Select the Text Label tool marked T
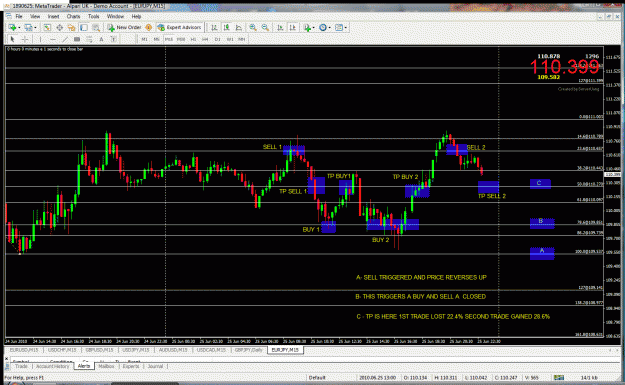The image size is (625, 385). click(114, 39)
